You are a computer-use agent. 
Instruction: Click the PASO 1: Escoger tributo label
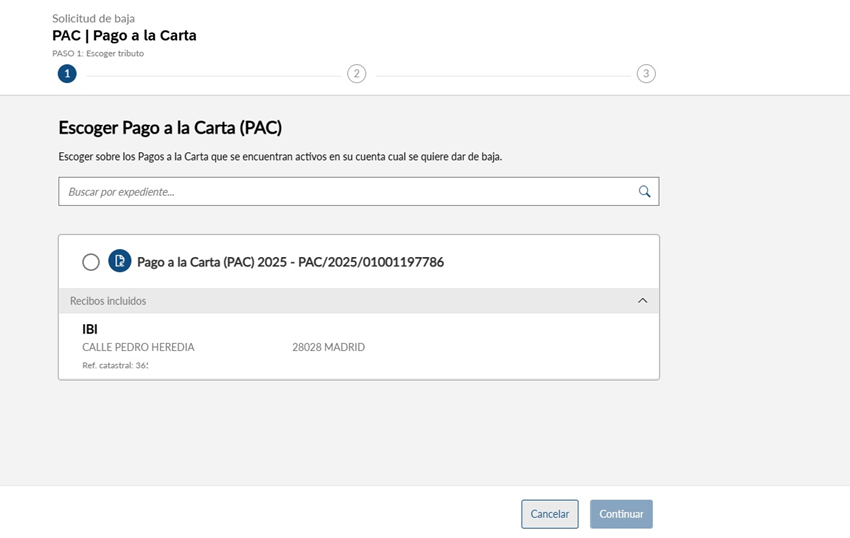point(98,53)
